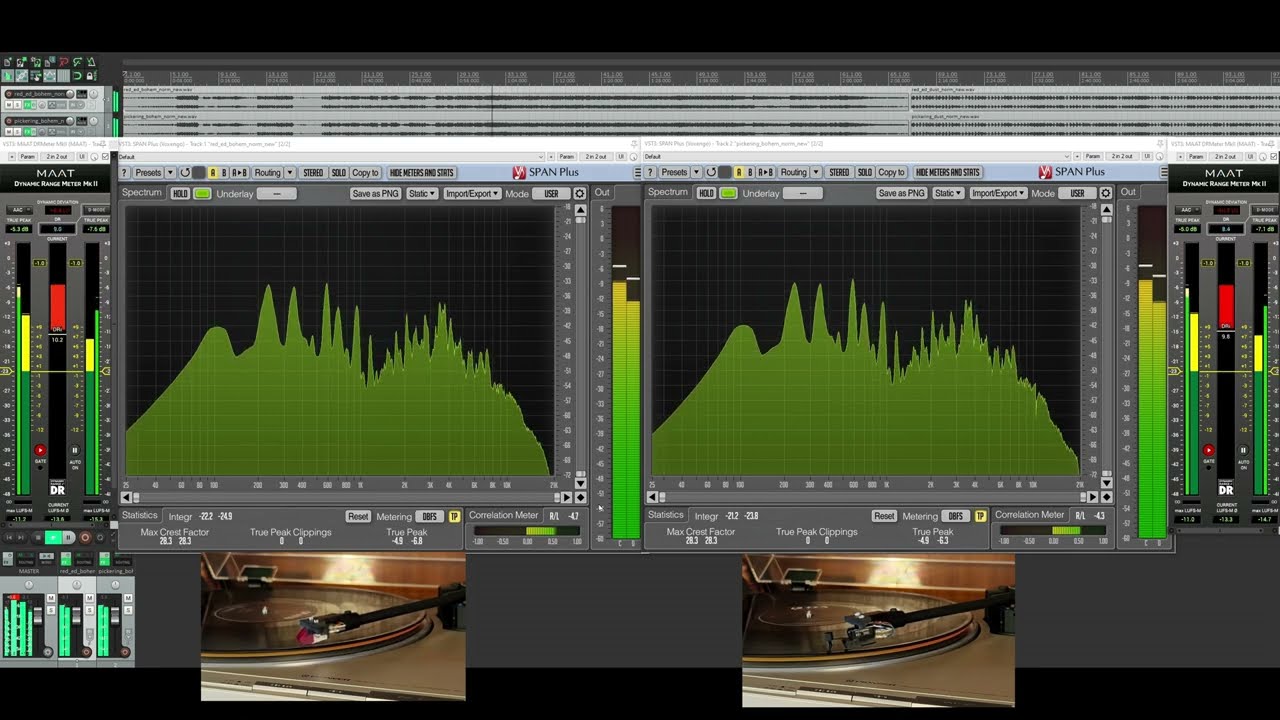Image resolution: width=1280 pixels, height=720 pixels.
Task: Toggle HOLD in left SPAN Plus spectrum
Action: [x=180, y=193]
